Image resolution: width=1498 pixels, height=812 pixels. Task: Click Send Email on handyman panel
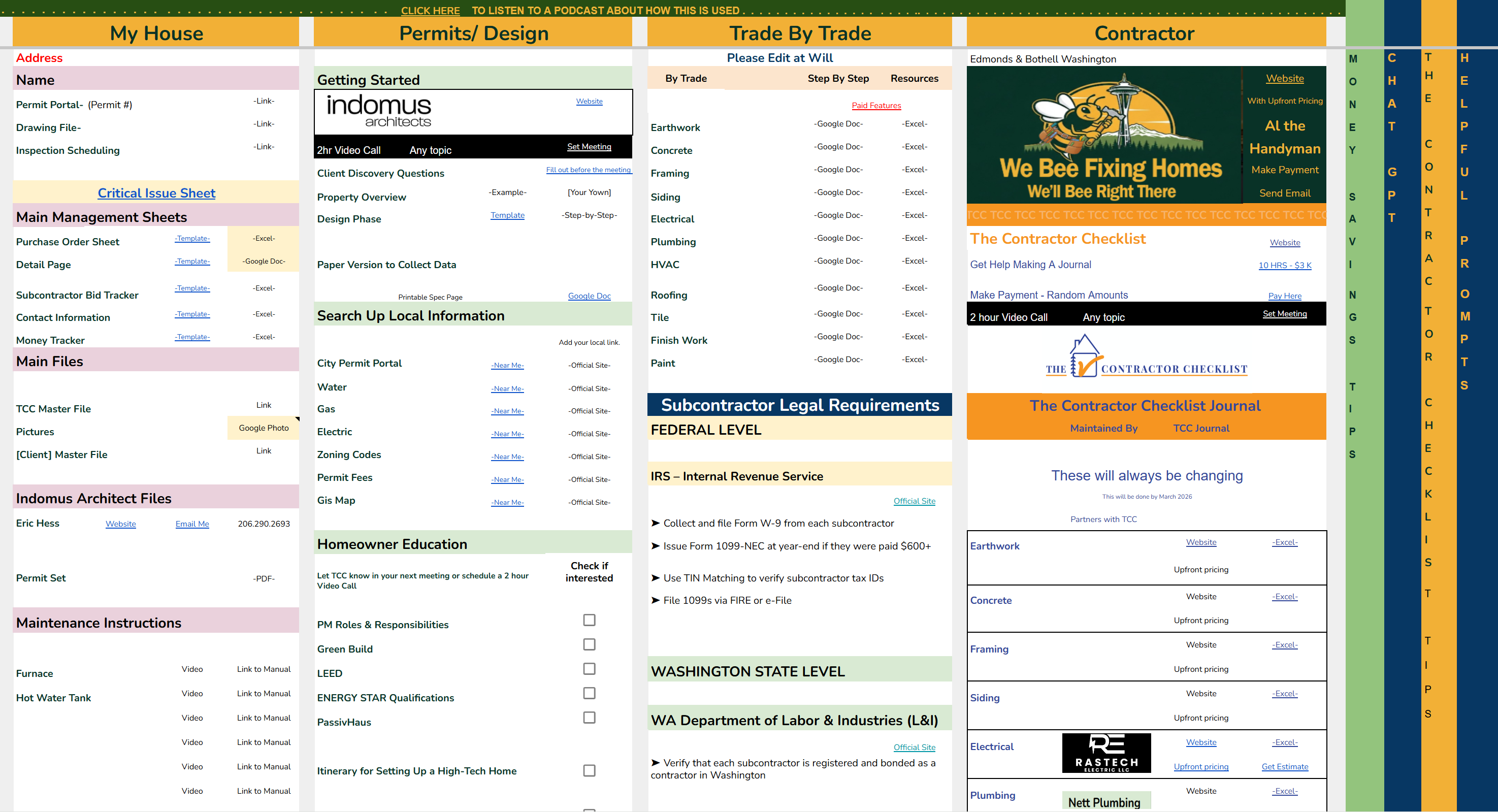(x=1285, y=193)
